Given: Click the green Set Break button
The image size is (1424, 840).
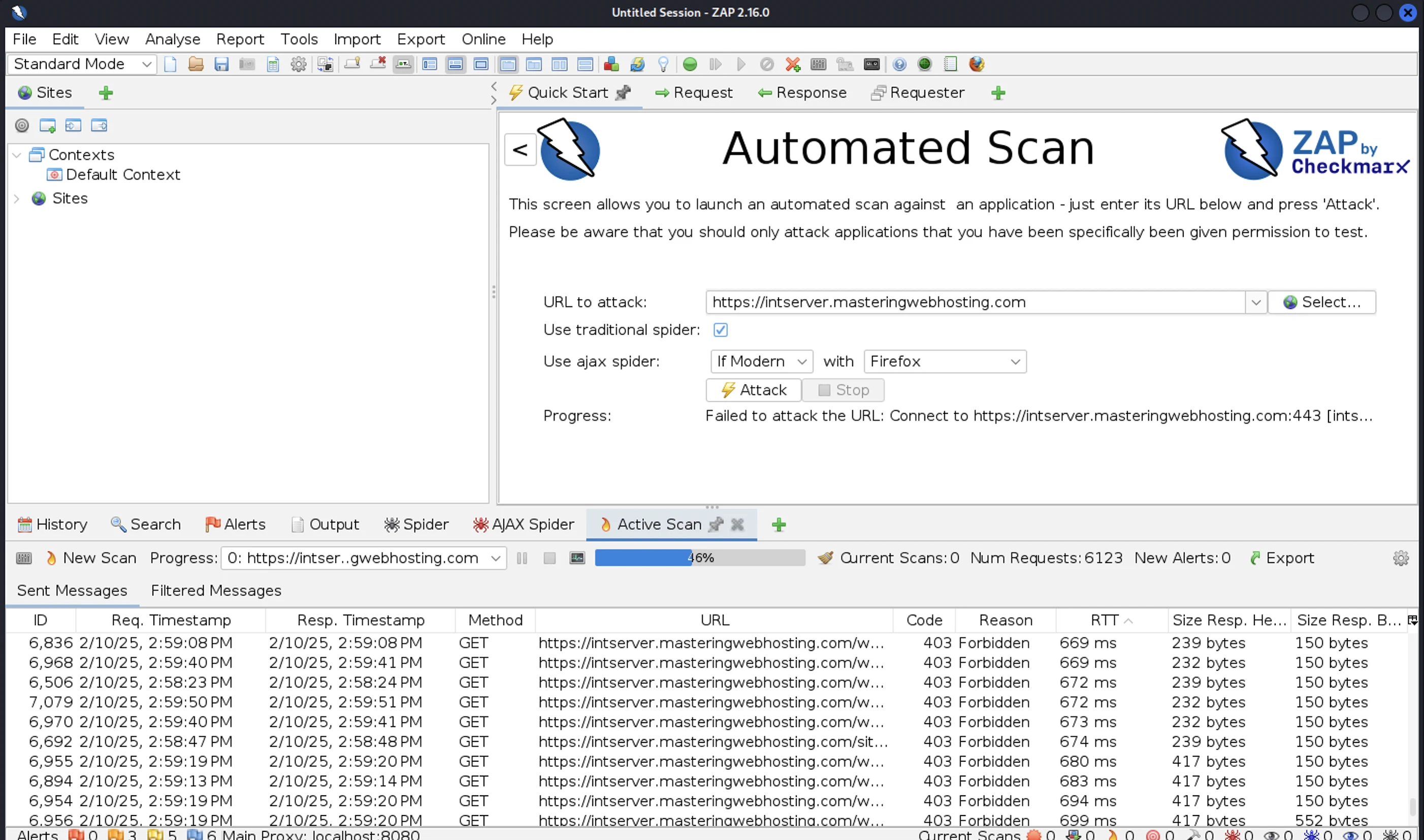Looking at the screenshot, I should point(689,64).
